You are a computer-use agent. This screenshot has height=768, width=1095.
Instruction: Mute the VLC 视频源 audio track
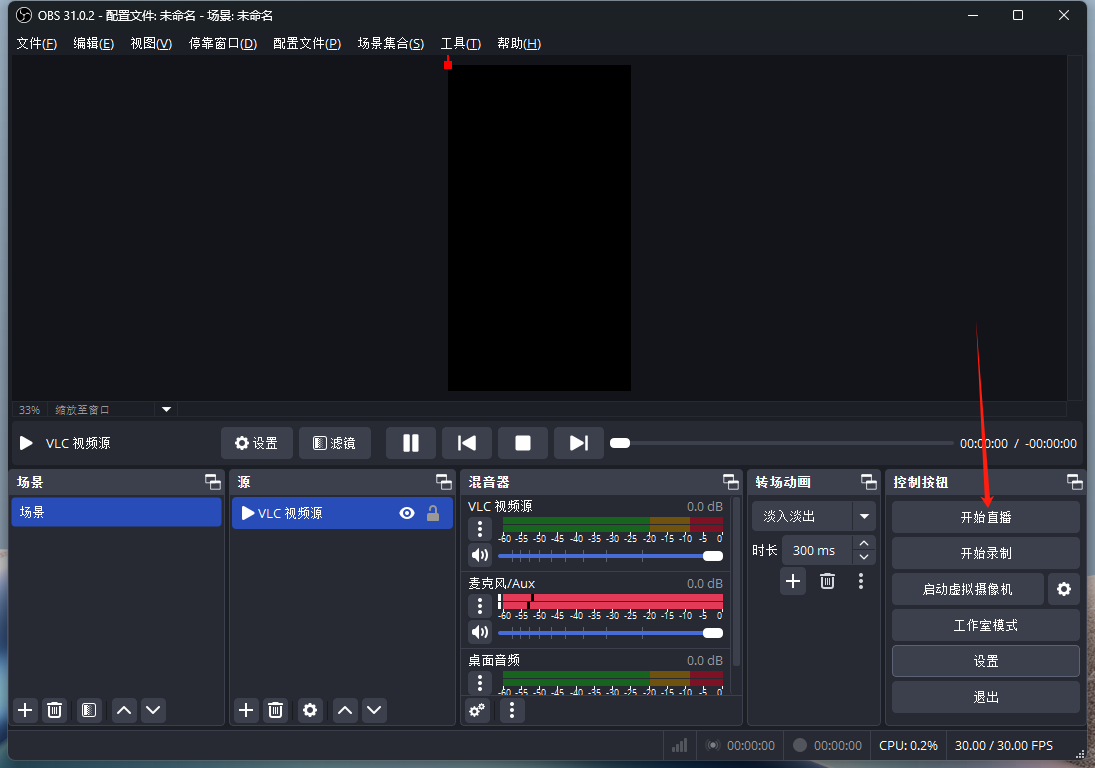point(480,555)
